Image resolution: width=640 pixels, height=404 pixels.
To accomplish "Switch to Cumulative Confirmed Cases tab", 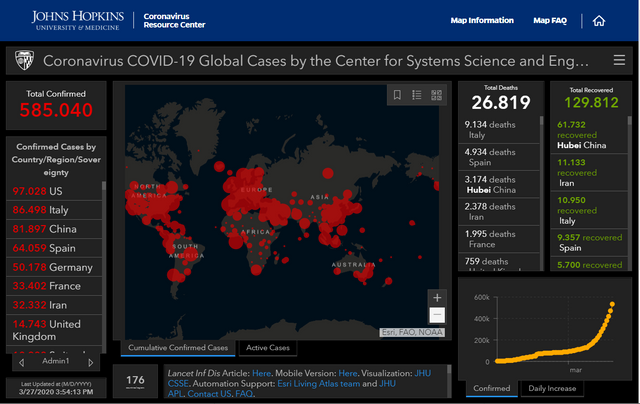I will [x=178, y=348].
